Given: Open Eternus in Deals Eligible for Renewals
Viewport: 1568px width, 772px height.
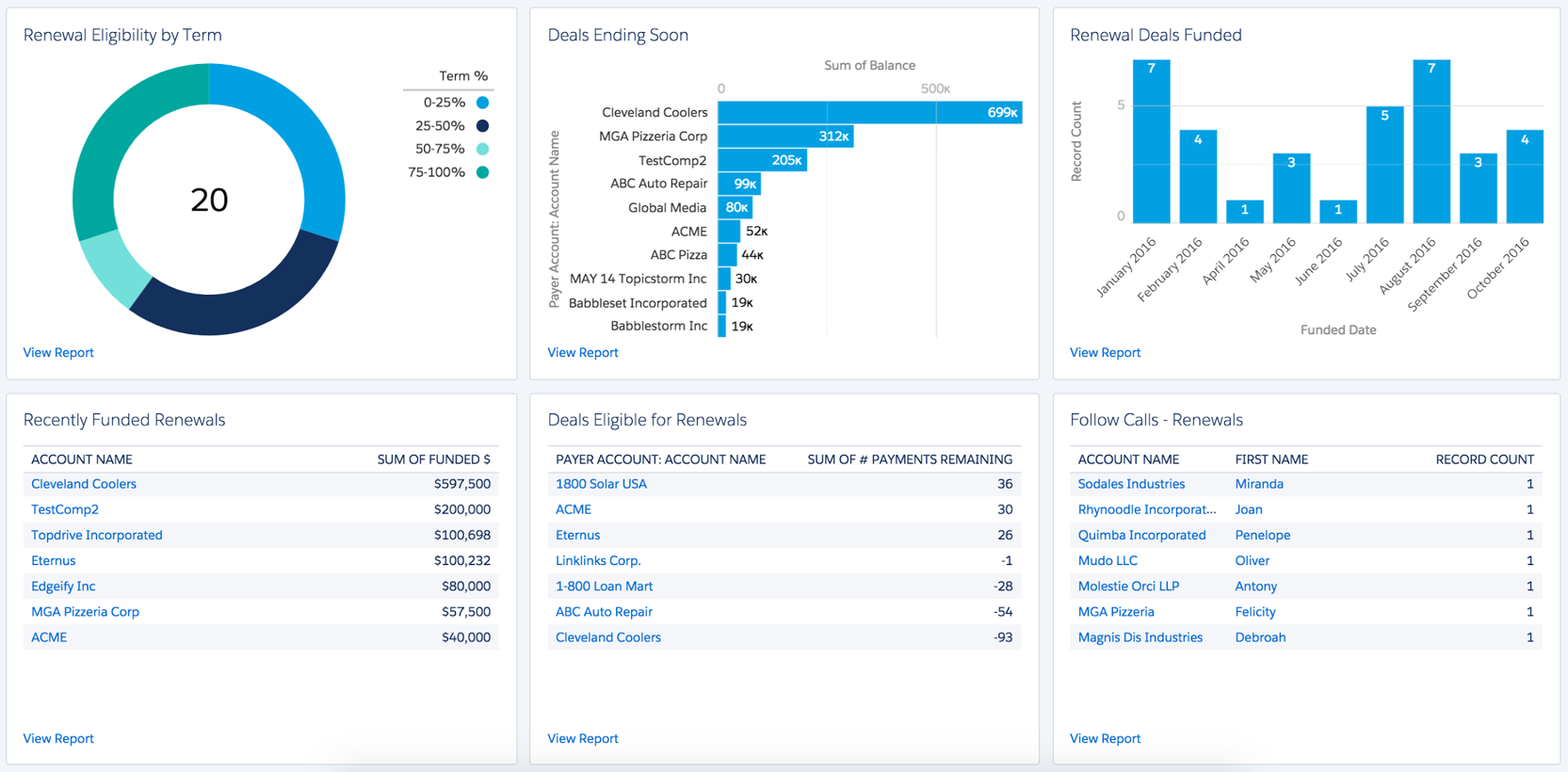Looking at the screenshot, I should (577, 535).
